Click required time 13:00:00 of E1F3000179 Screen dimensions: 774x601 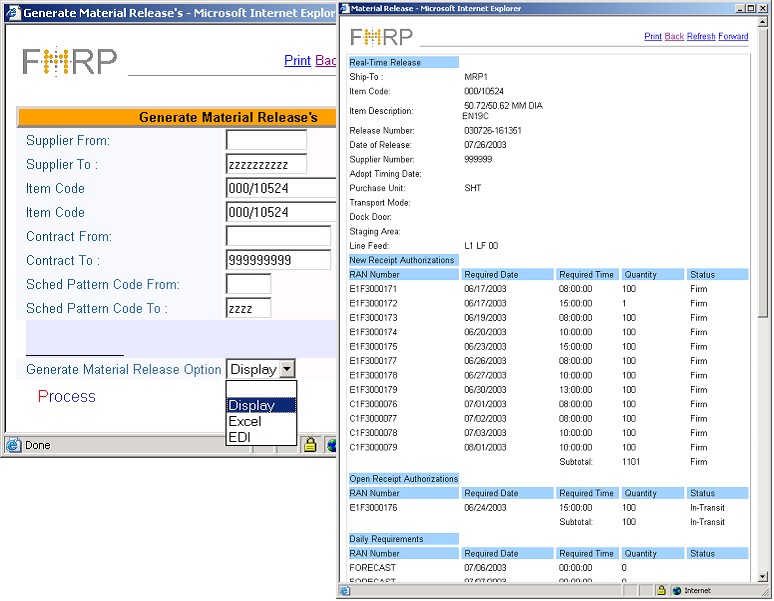coord(576,389)
